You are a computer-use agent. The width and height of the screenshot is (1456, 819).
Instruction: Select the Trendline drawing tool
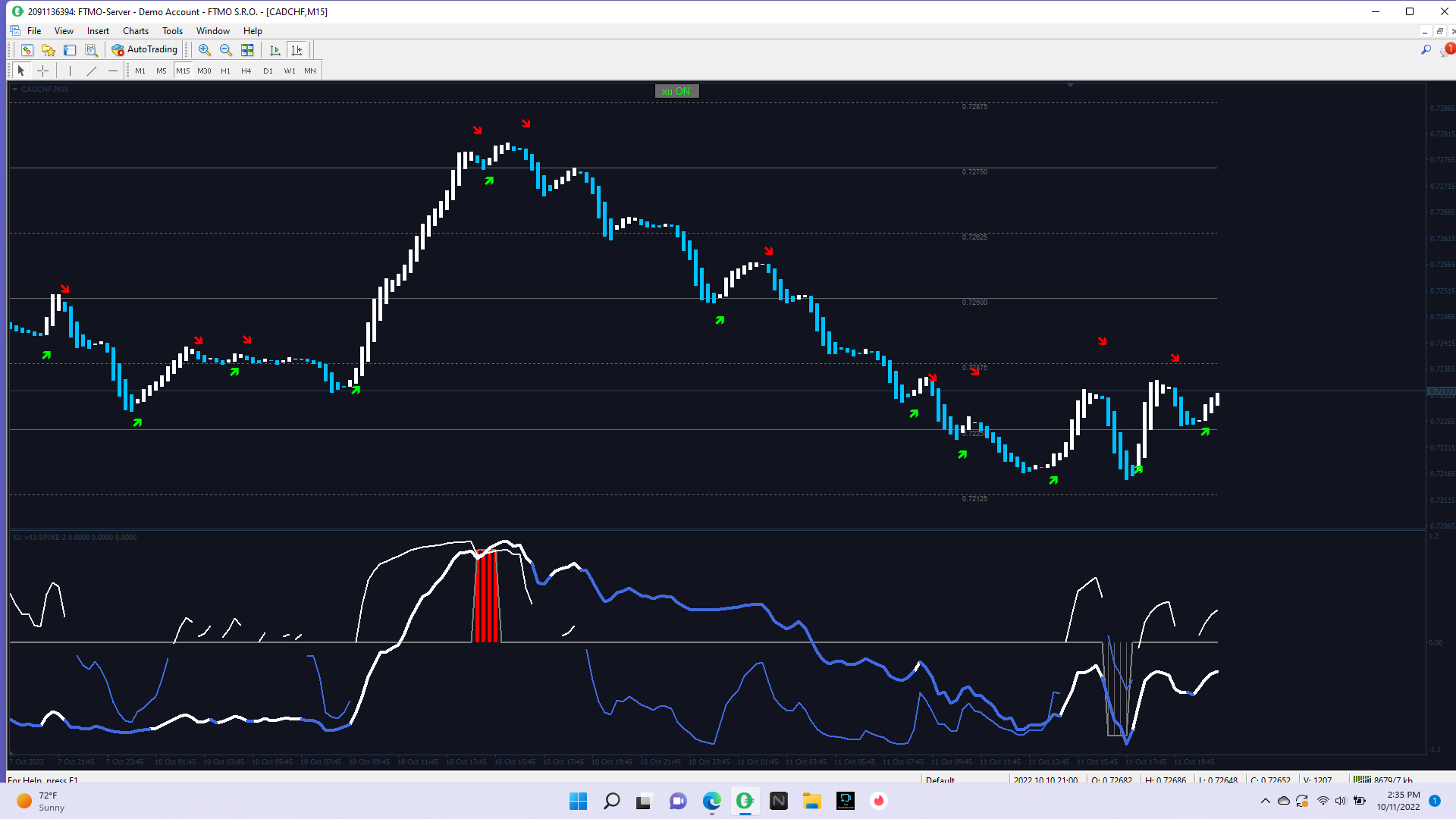coord(92,71)
